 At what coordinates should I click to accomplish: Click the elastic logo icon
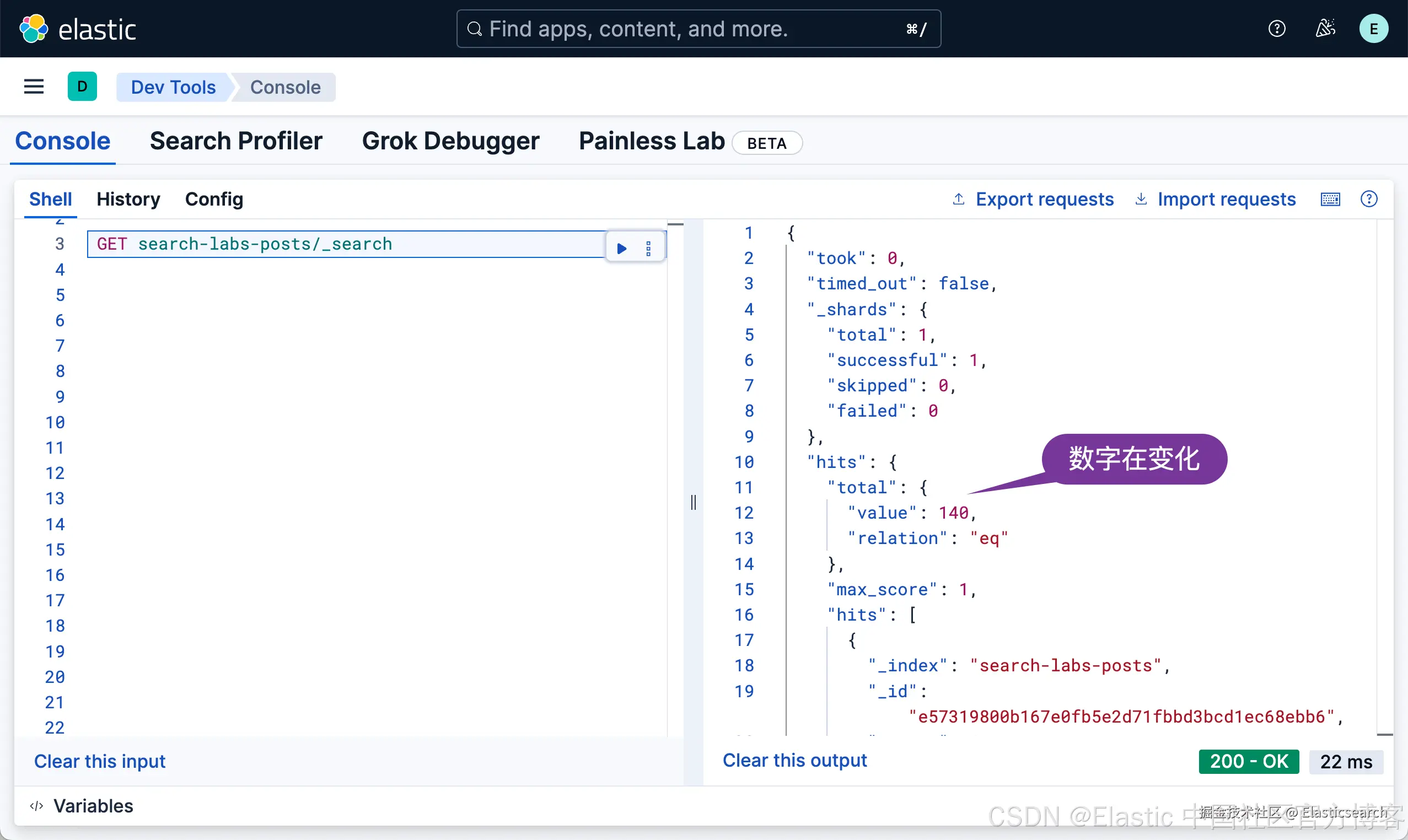34,28
